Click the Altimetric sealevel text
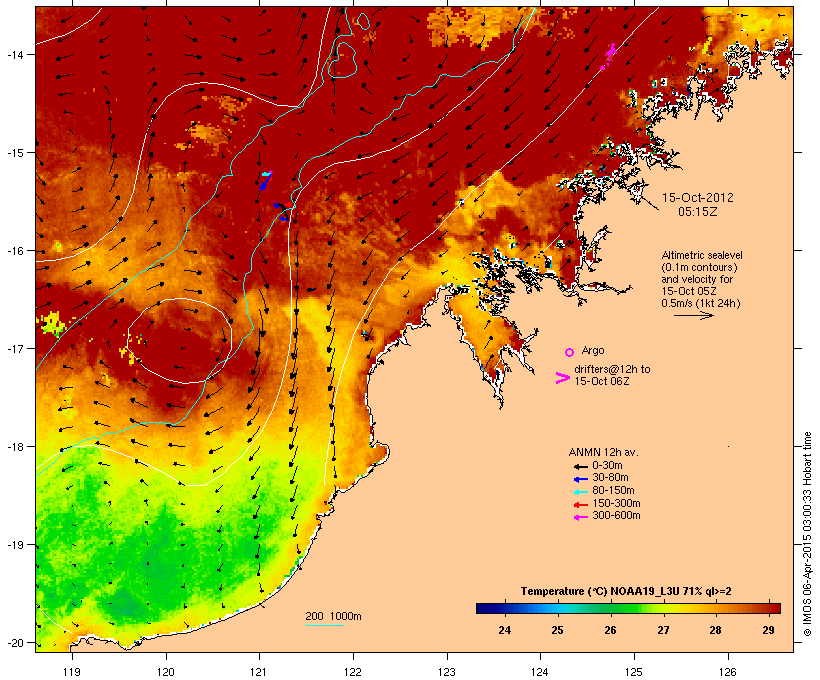This screenshot has width=820, height=680. click(702, 255)
